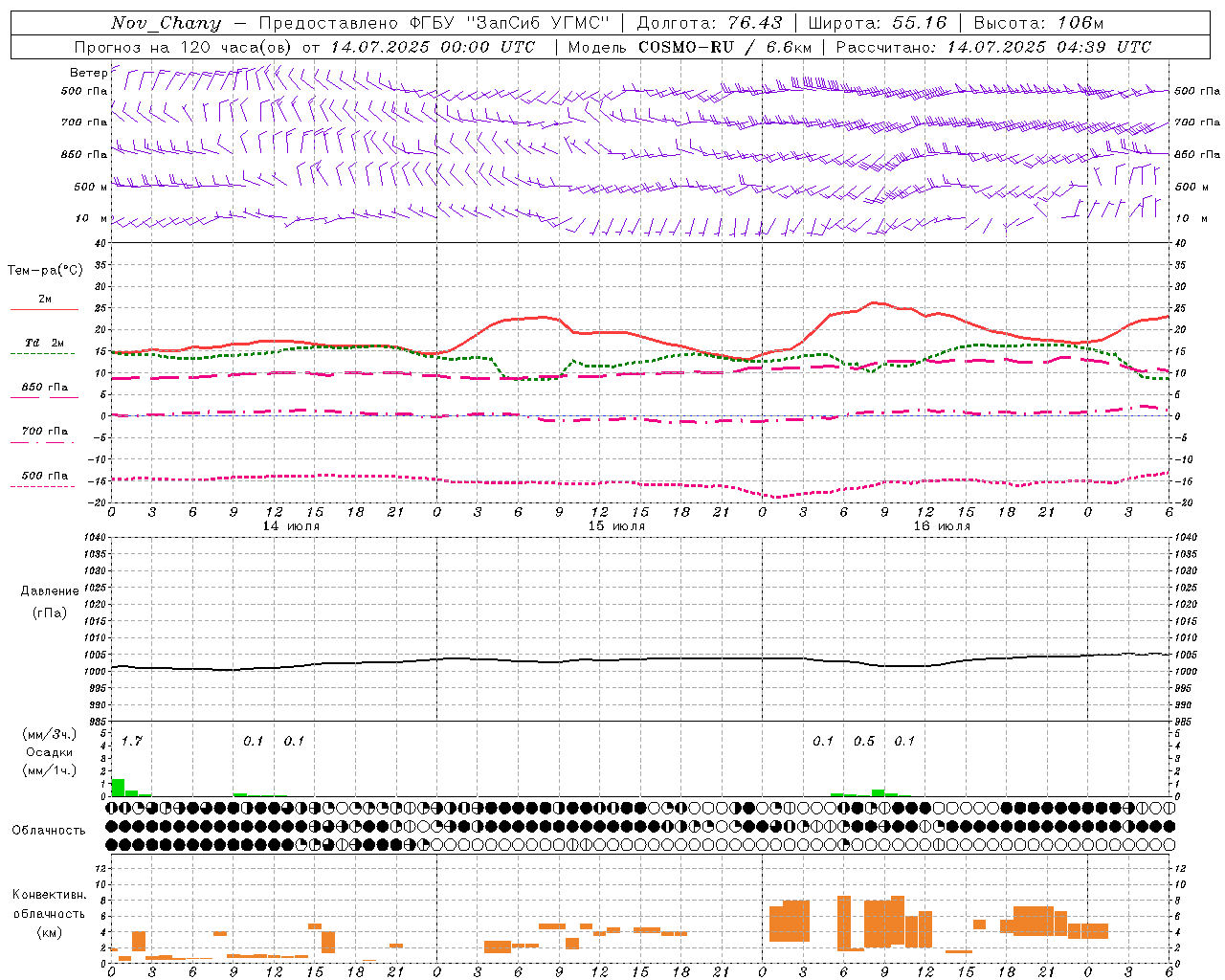Click the Давление pressure panel label

50,591
